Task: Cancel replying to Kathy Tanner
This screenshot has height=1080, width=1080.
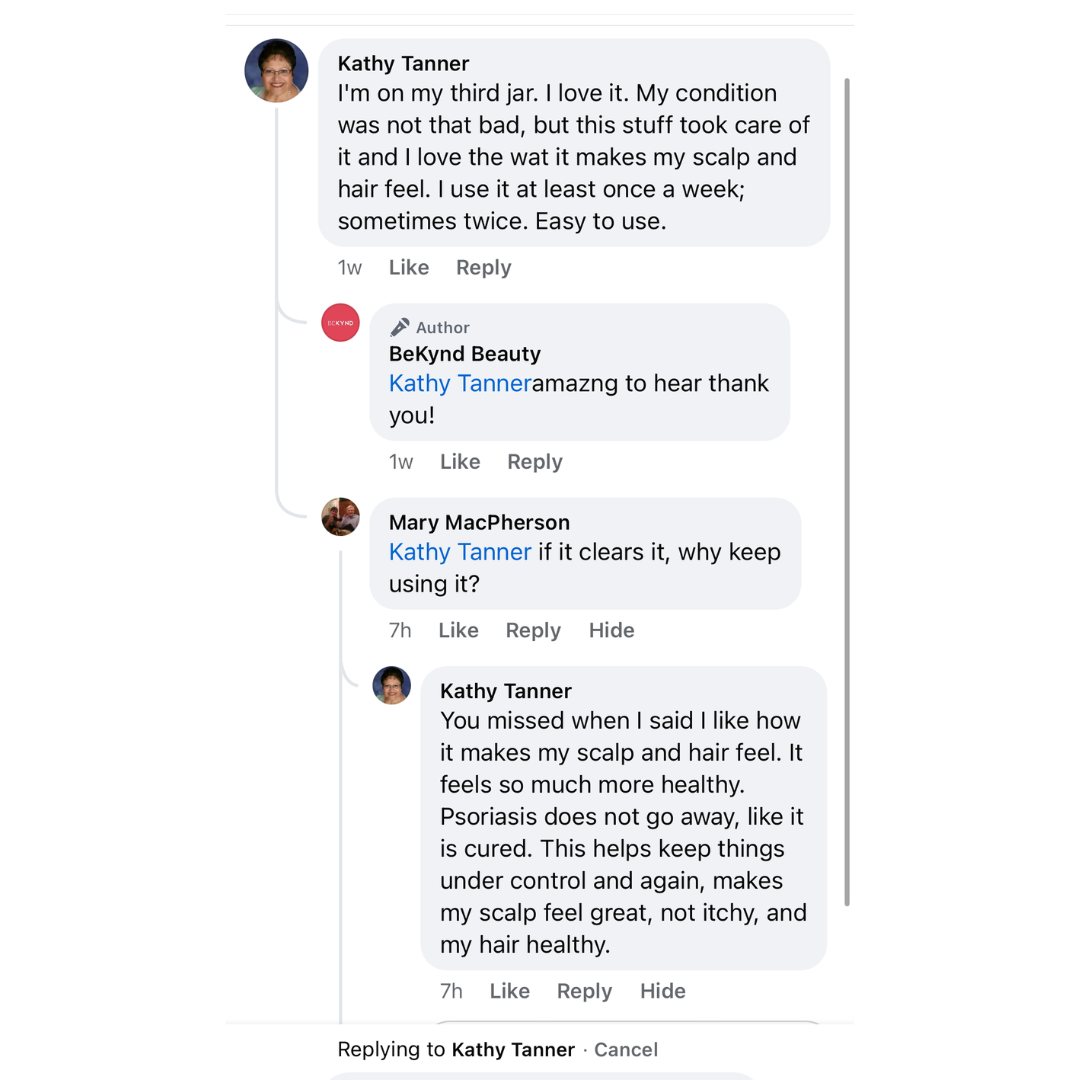Action: [x=626, y=1050]
